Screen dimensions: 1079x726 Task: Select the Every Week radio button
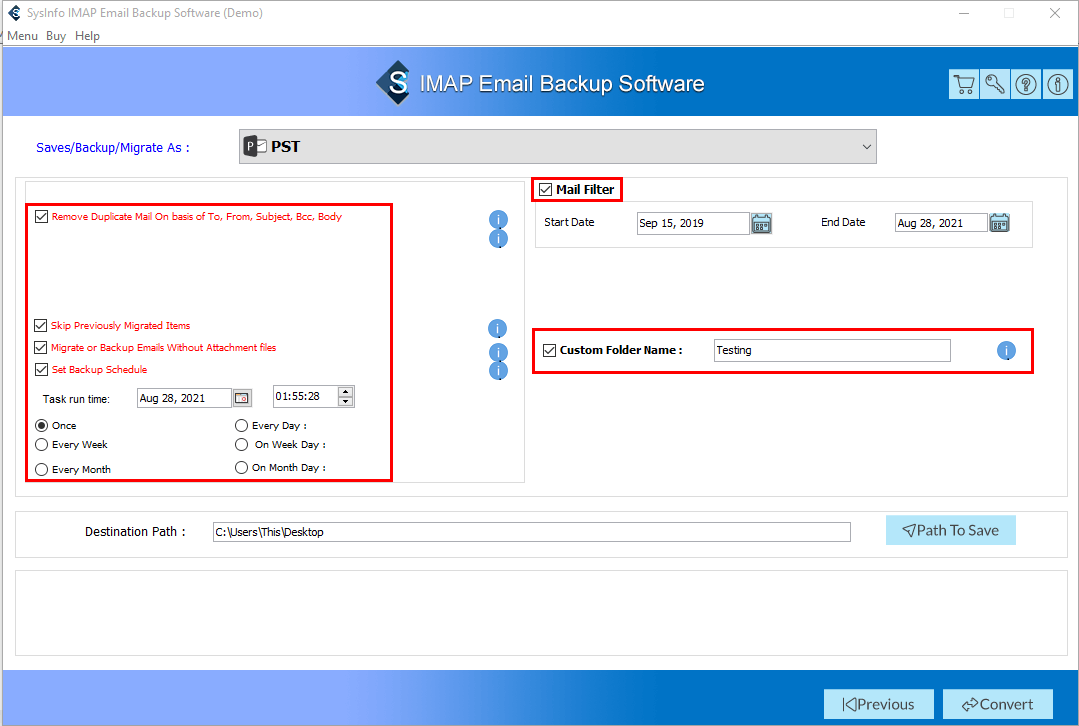tap(41, 445)
